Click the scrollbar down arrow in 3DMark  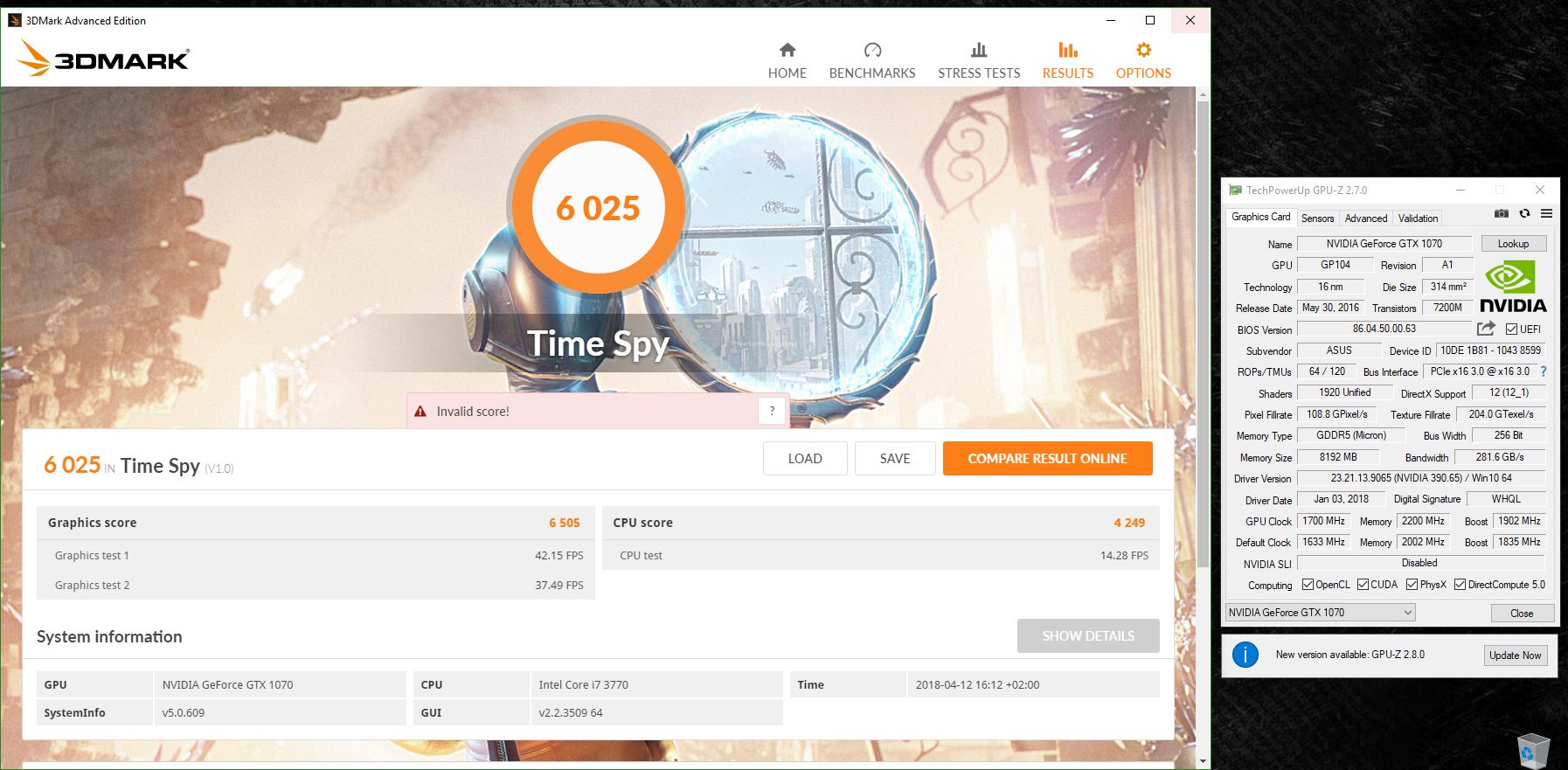(1203, 761)
